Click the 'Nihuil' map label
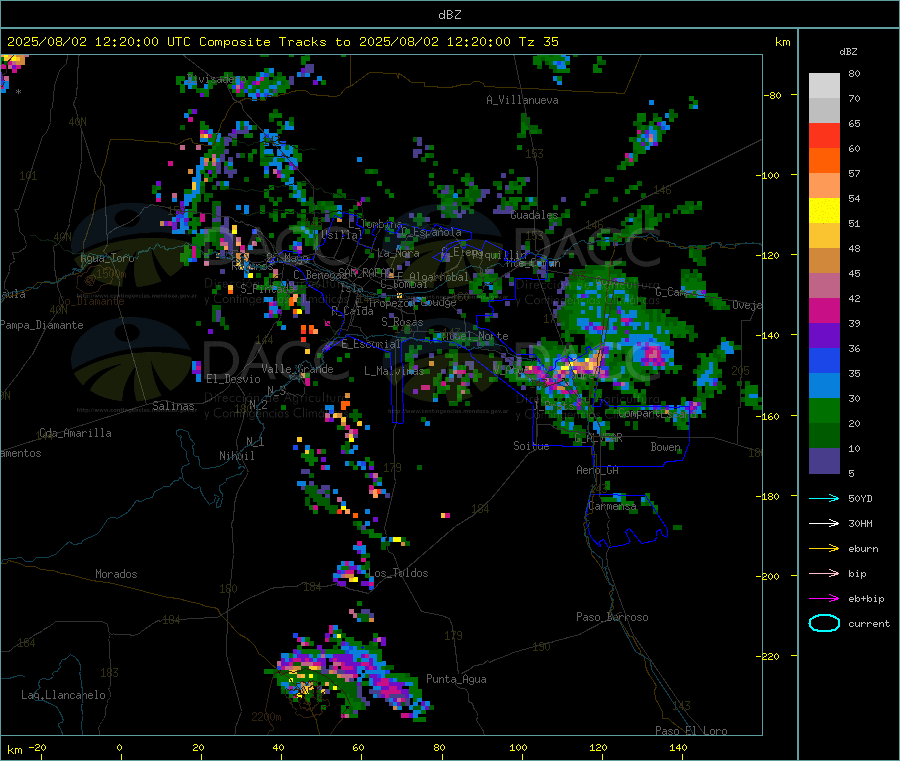Image resolution: width=900 pixels, height=761 pixels. click(x=236, y=456)
